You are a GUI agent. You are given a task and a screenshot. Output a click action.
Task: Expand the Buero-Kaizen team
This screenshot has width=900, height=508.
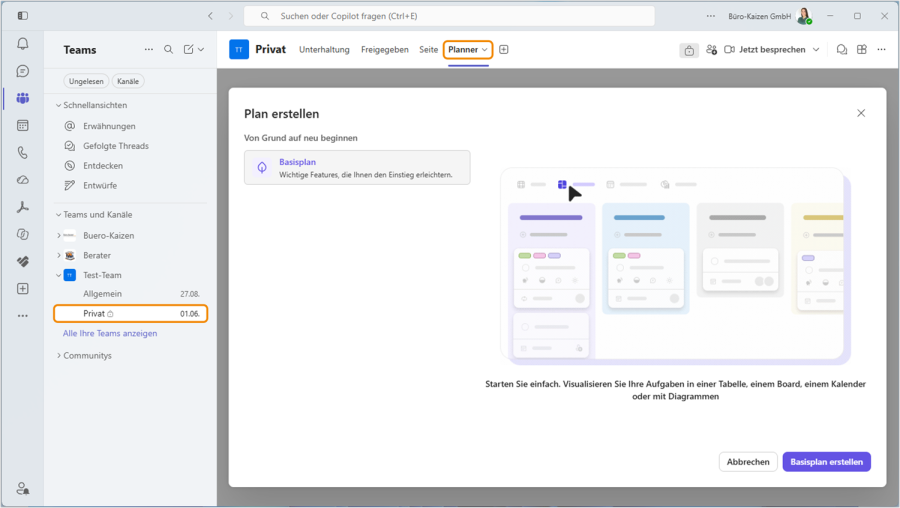(59, 235)
